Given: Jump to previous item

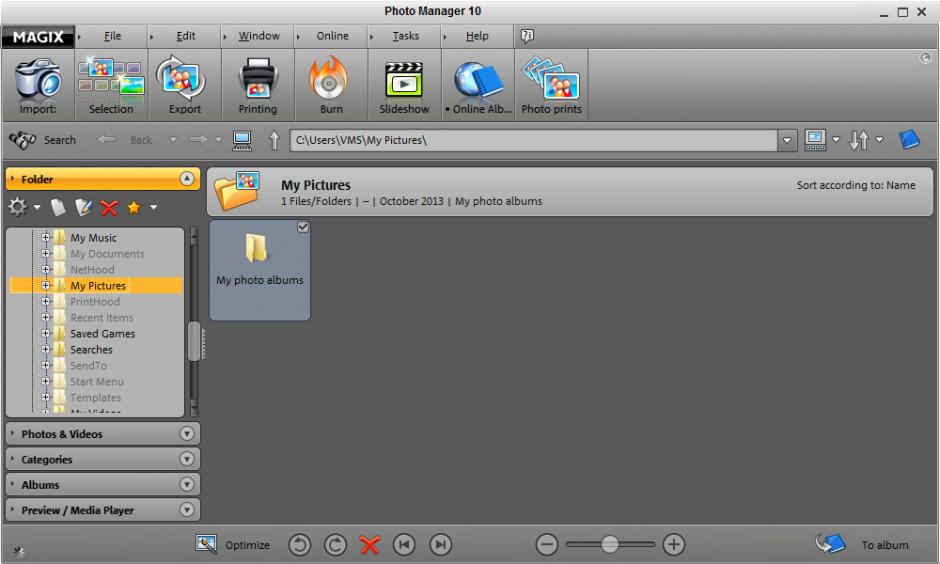Looking at the screenshot, I should pos(404,545).
